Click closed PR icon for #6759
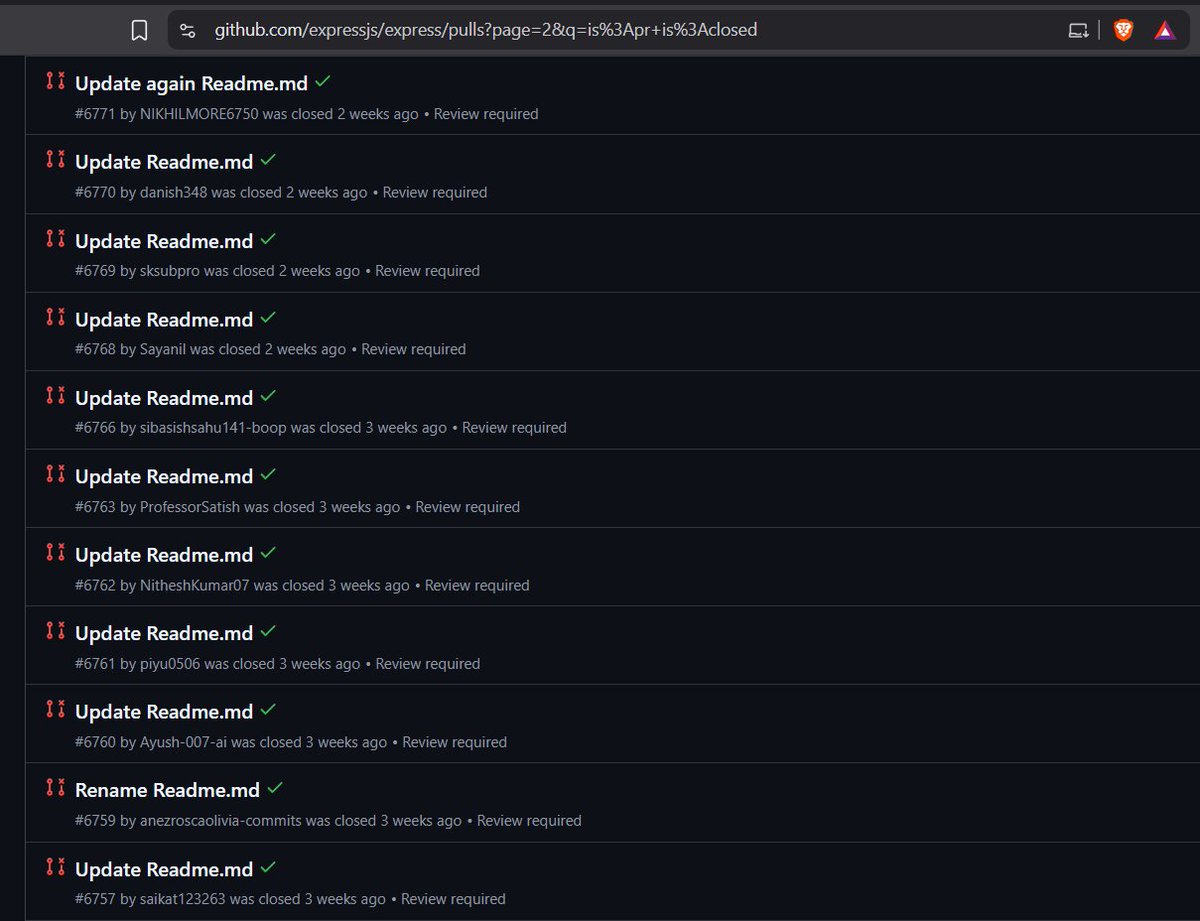Screen dimensions: 1200x921 tap(56, 787)
